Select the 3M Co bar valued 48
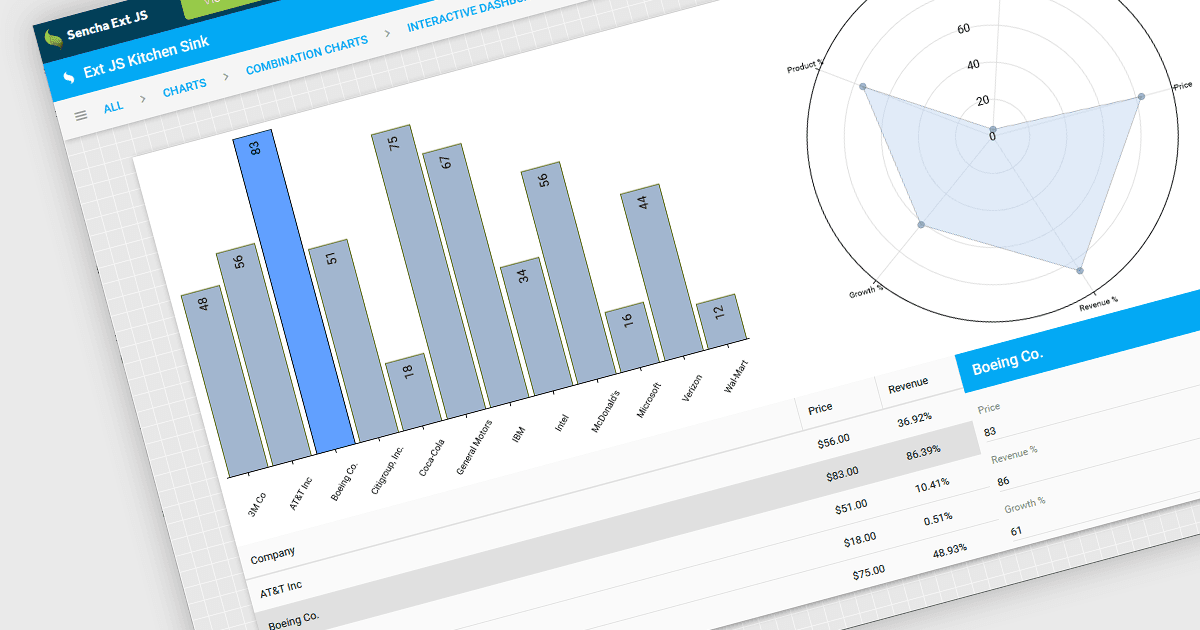Screen dimensions: 1200x630 226,382
